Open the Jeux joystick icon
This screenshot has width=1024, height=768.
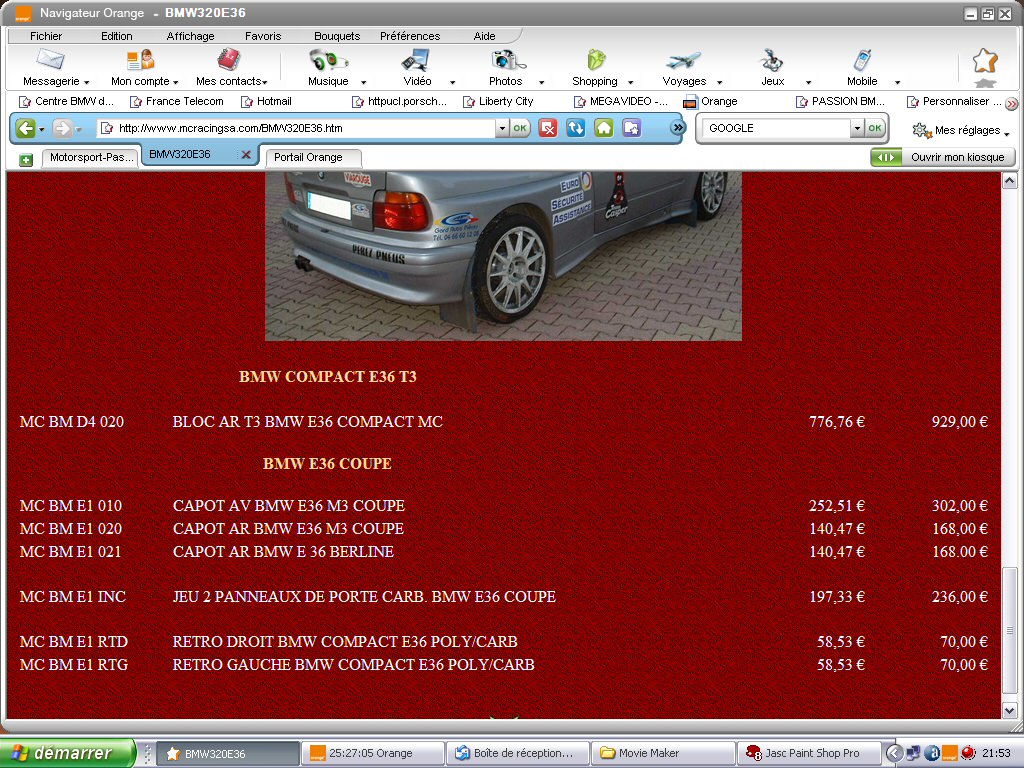pyautogui.click(x=772, y=60)
